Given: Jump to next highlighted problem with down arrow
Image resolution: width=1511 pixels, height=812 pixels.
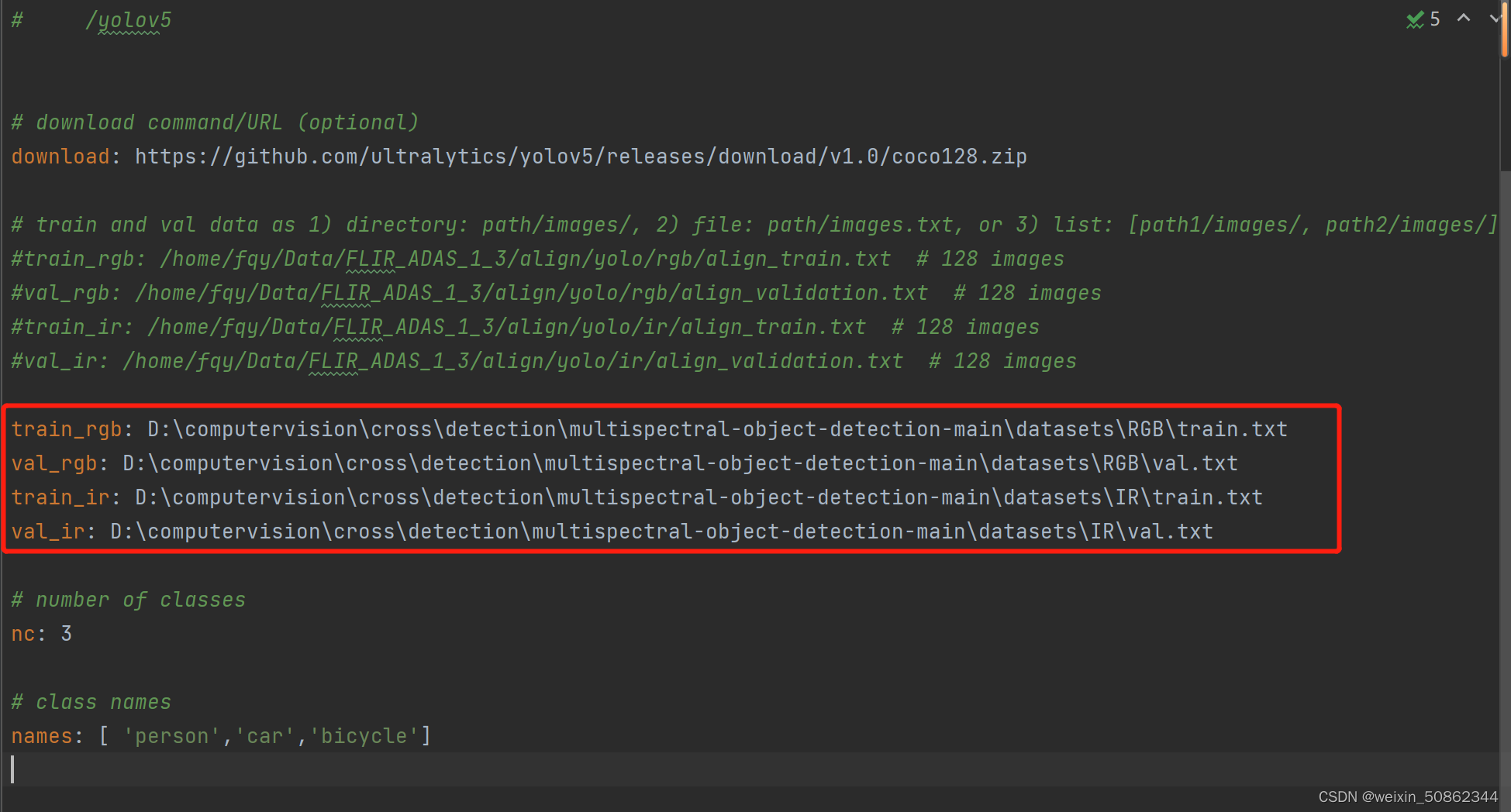Looking at the screenshot, I should tap(1495, 18).
